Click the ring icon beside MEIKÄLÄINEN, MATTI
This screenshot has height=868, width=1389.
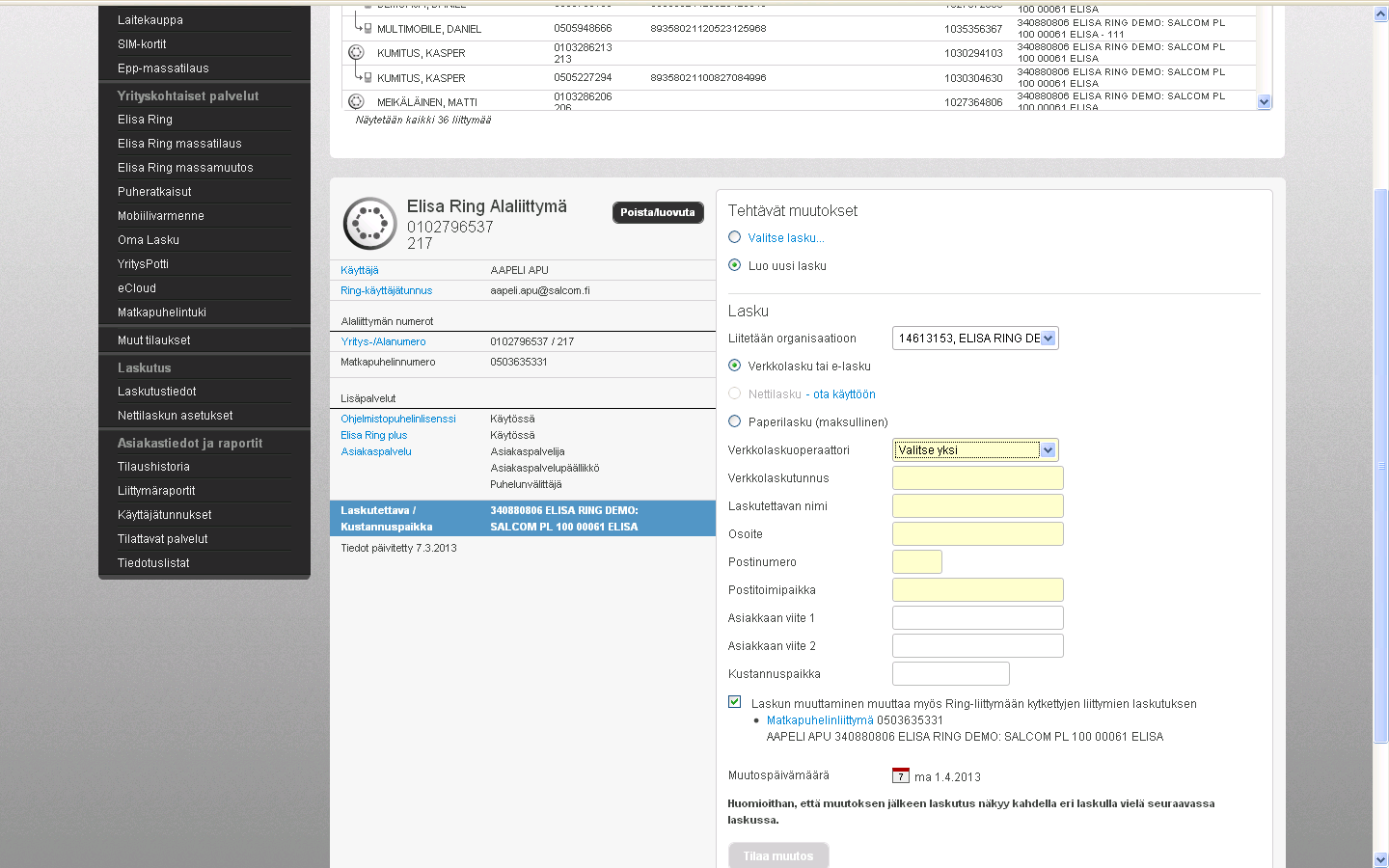(x=356, y=101)
